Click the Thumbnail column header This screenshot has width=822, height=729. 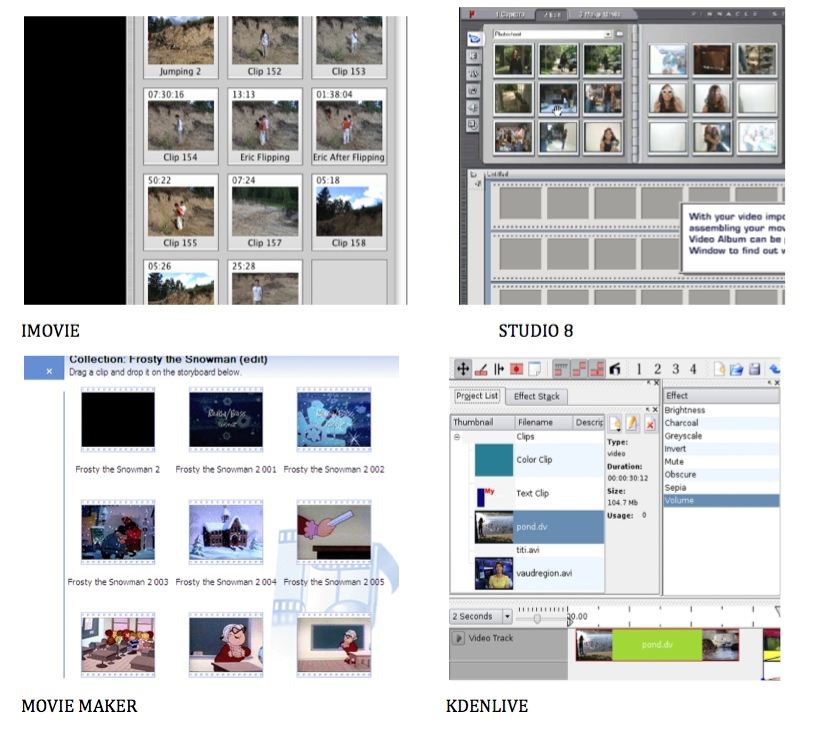click(481, 422)
